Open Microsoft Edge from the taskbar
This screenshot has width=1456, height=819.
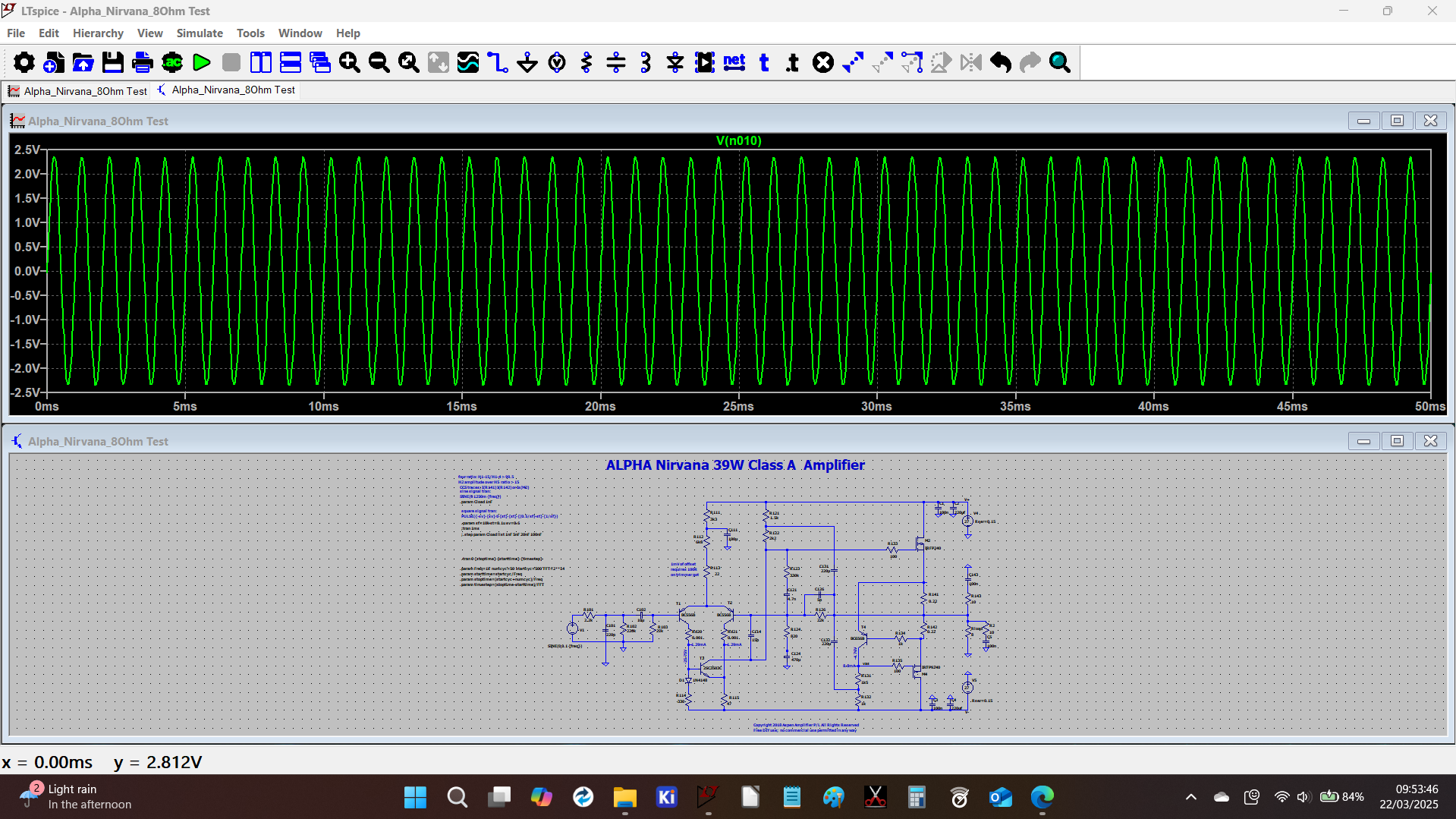pyautogui.click(x=1042, y=797)
